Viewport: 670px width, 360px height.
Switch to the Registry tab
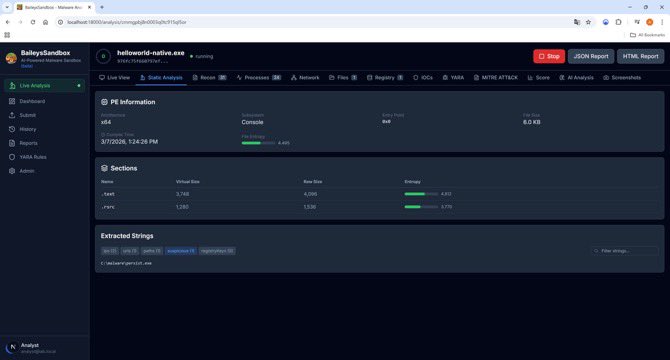385,78
